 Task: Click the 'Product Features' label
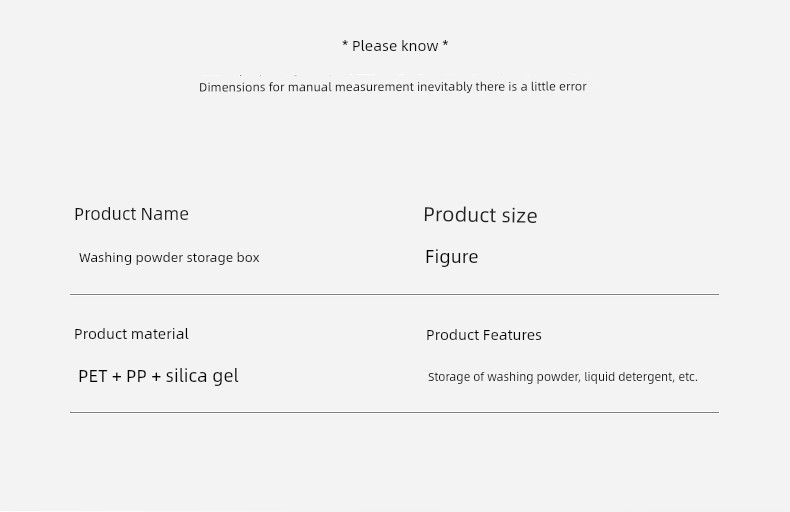(484, 335)
